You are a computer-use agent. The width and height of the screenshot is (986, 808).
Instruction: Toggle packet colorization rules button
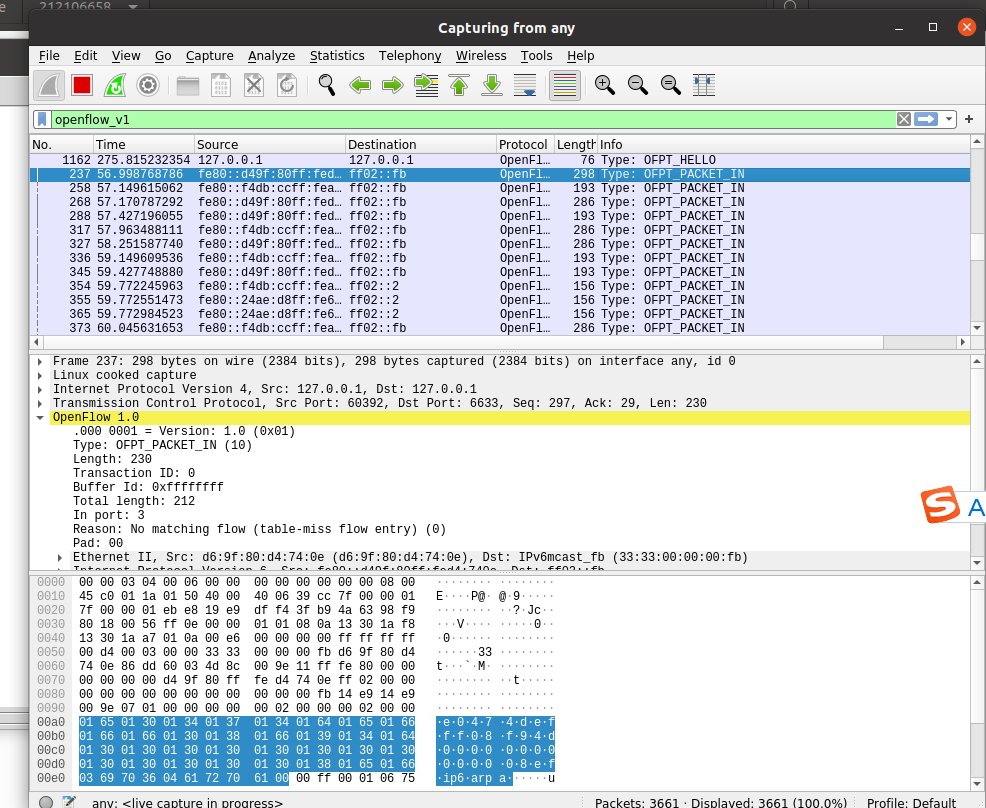(x=565, y=85)
